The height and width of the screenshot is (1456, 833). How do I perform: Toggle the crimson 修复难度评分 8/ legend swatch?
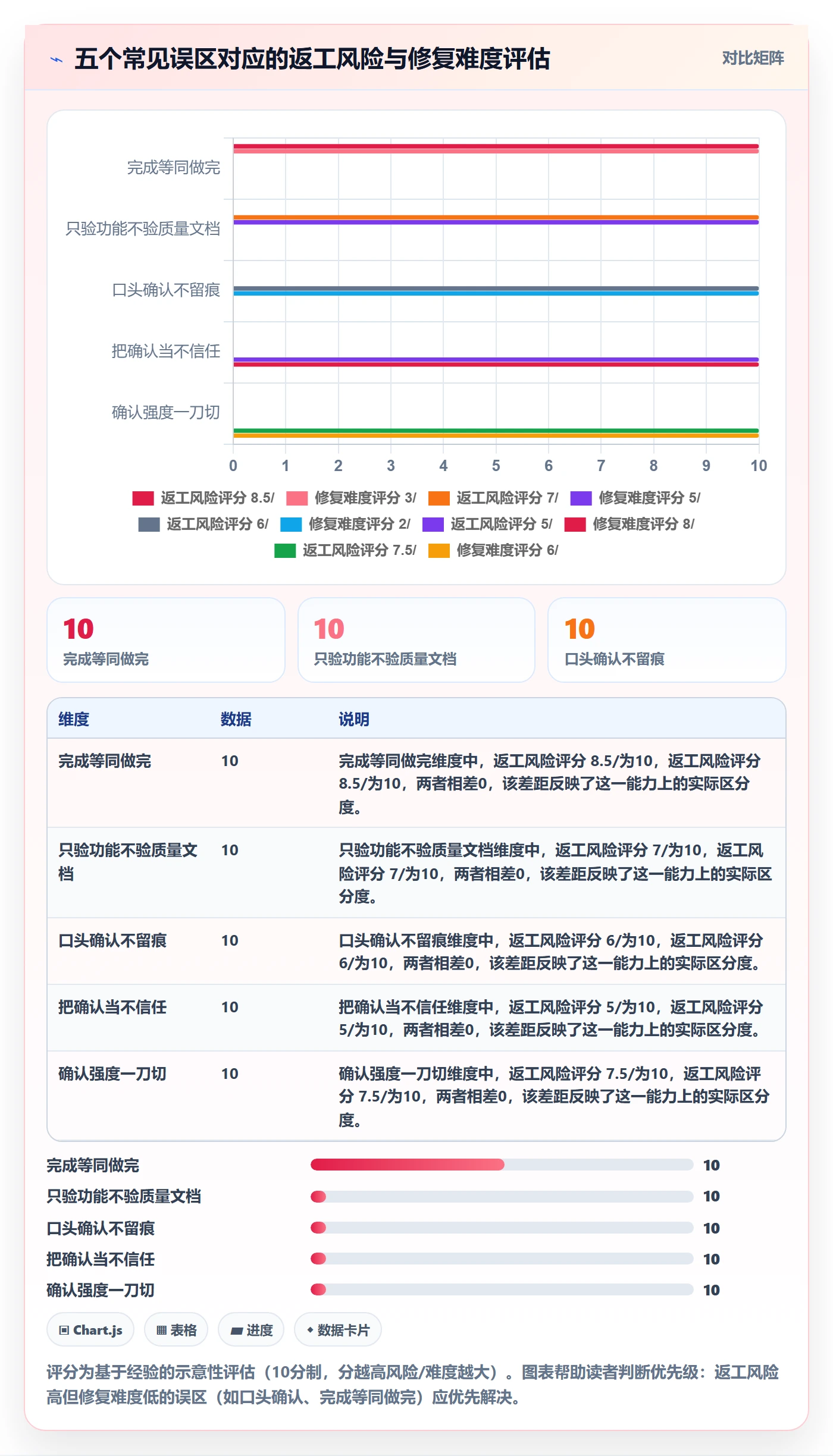pos(575,524)
